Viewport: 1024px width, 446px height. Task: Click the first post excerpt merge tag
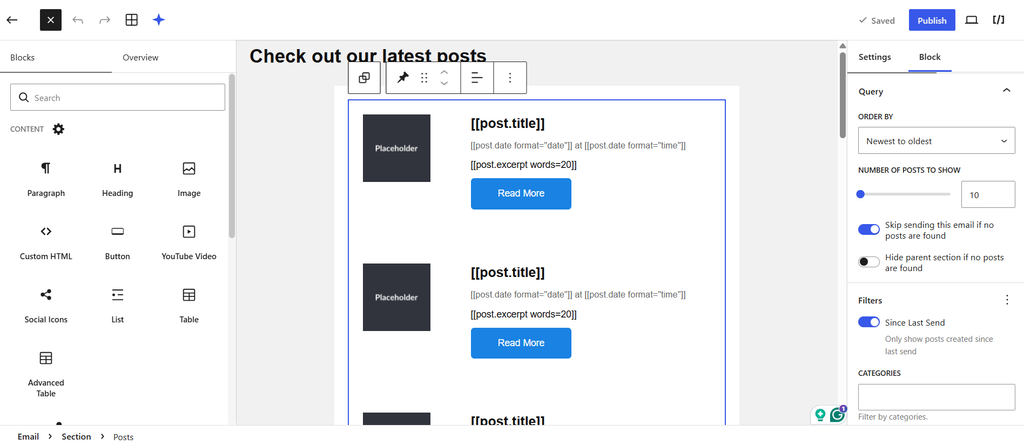pyautogui.click(x=523, y=165)
